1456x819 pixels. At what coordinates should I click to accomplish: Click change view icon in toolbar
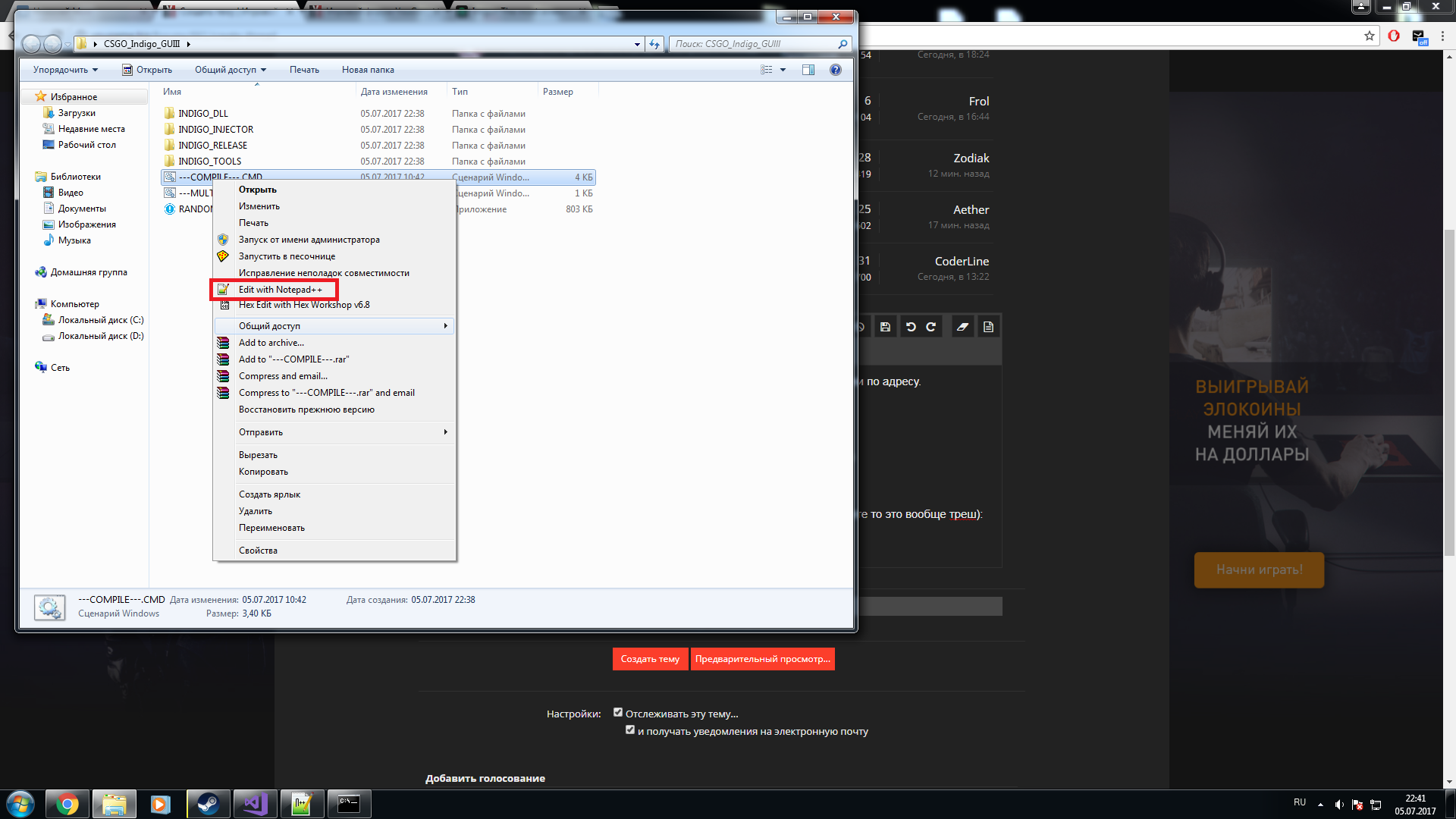pyautogui.click(x=767, y=70)
